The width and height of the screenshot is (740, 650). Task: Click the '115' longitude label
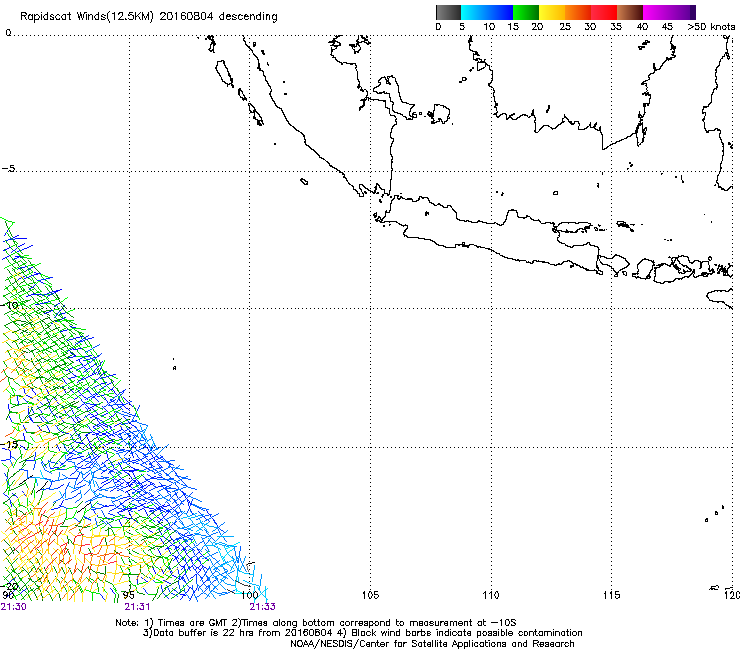point(611,595)
